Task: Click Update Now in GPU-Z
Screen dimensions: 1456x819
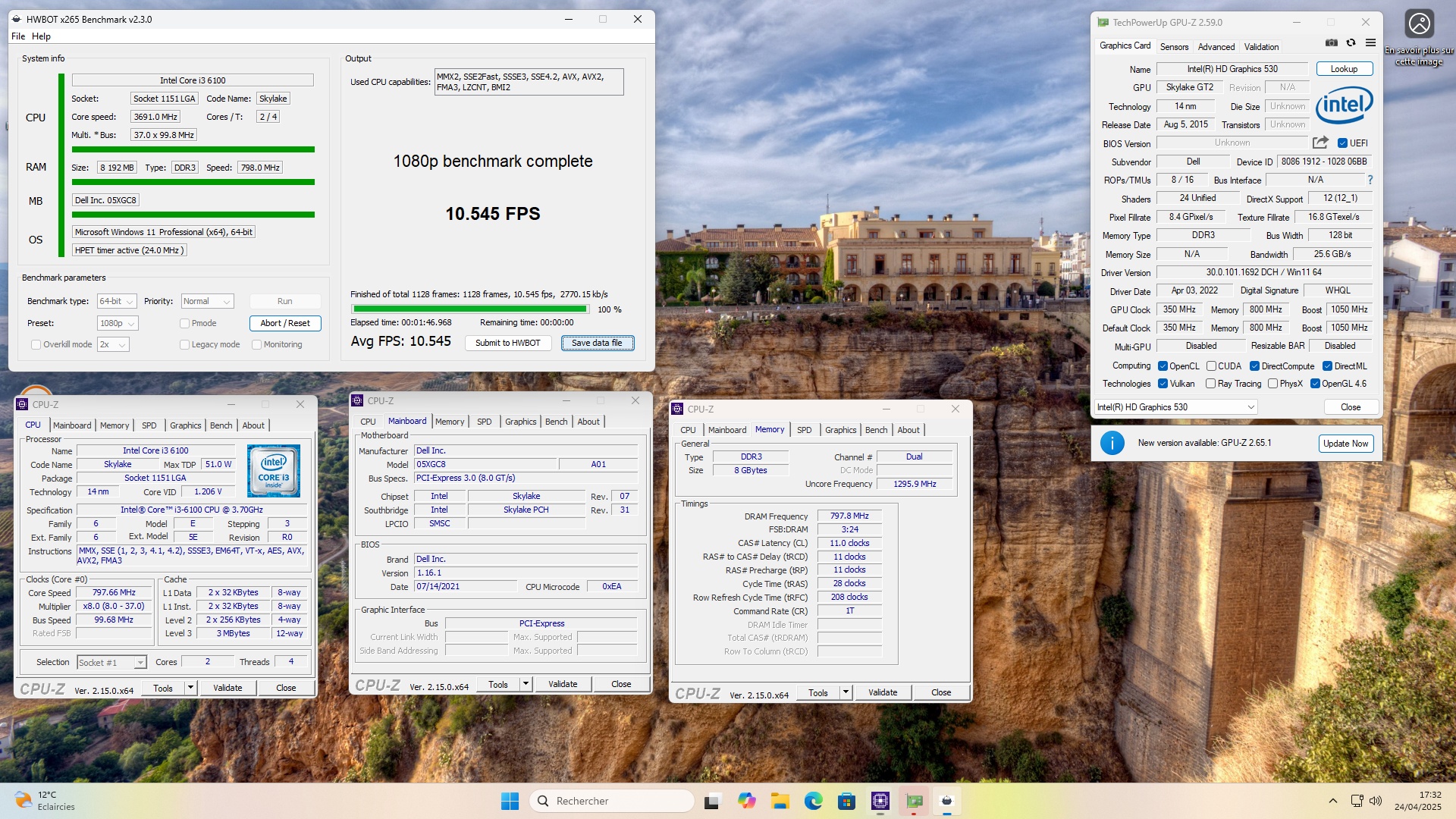Action: 1346,444
